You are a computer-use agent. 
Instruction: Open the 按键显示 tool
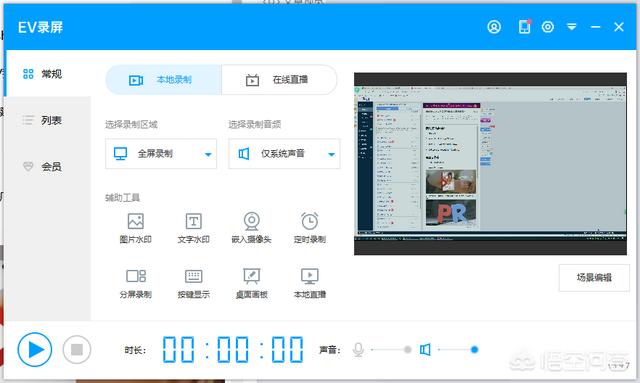tap(193, 284)
